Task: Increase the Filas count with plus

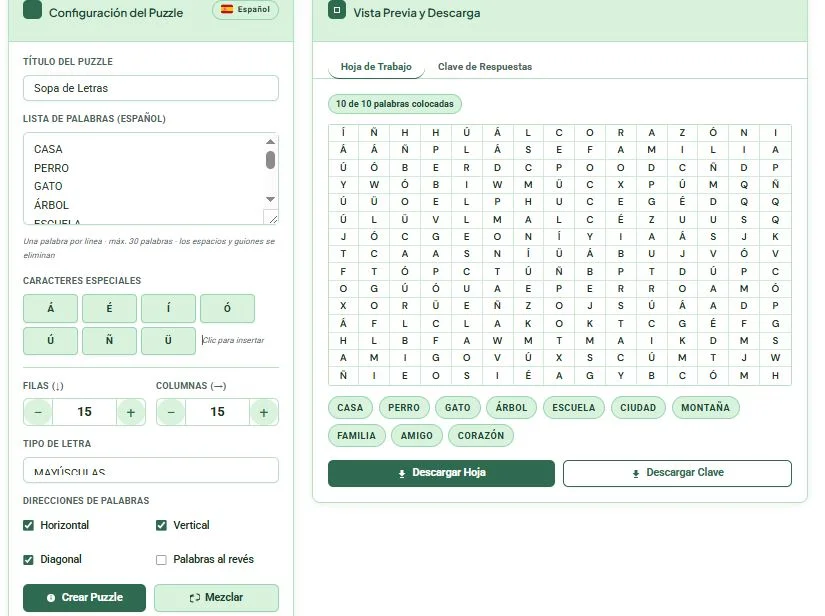Action: [130, 412]
